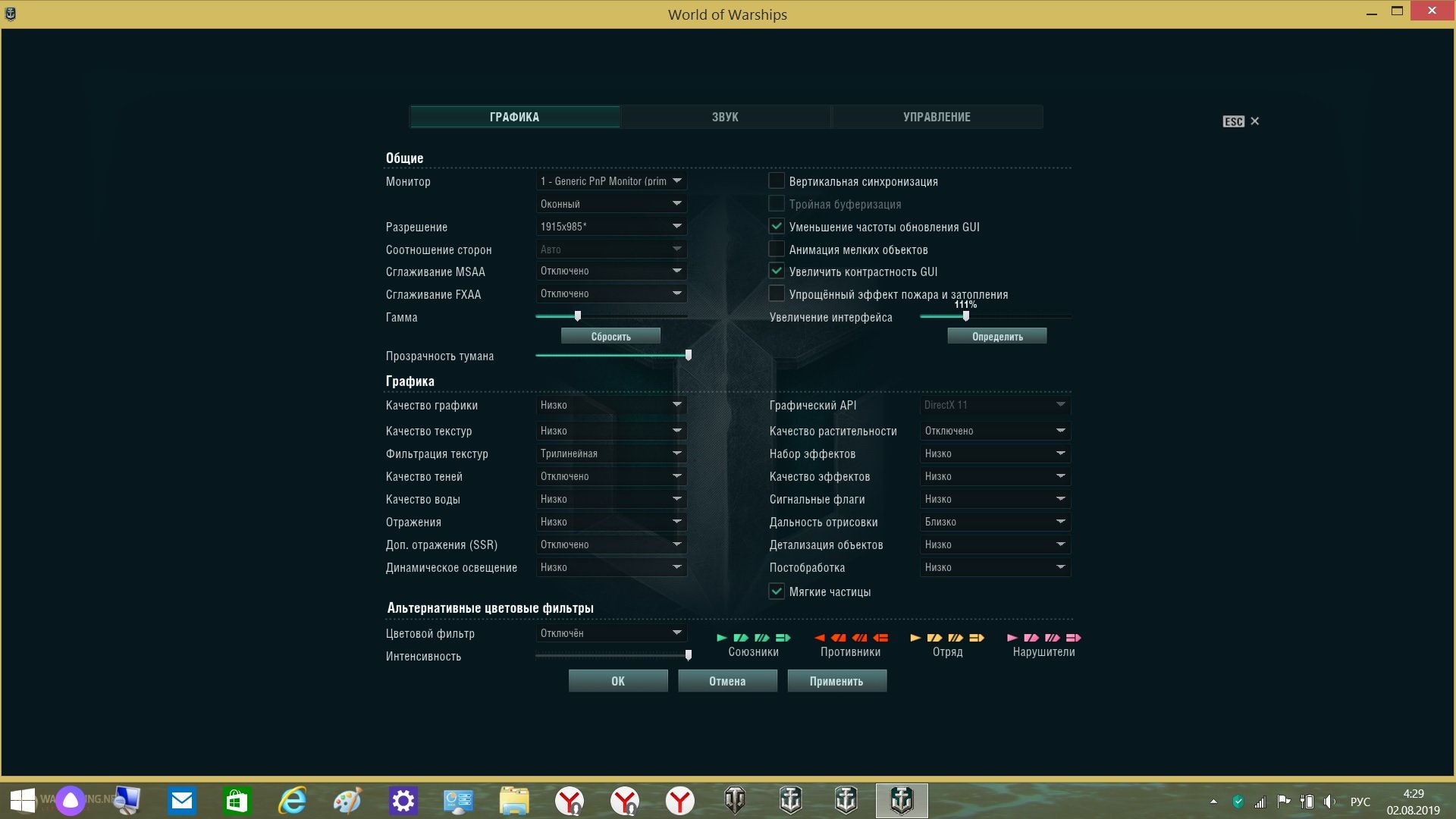Image resolution: width=1456 pixels, height=819 pixels.
Task: Open File Explorer folder icon
Action: [513, 801]
